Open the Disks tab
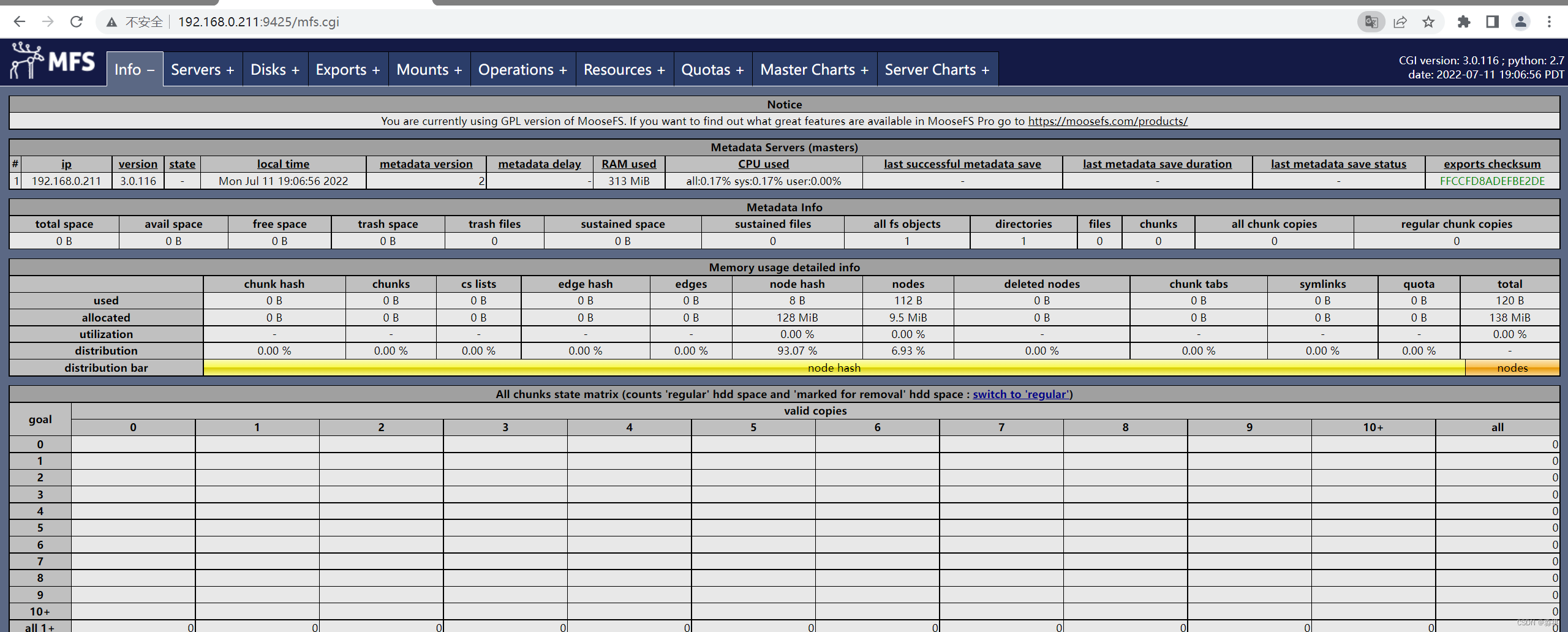This screenshot has width=1568, height=632. coord(275,69)
